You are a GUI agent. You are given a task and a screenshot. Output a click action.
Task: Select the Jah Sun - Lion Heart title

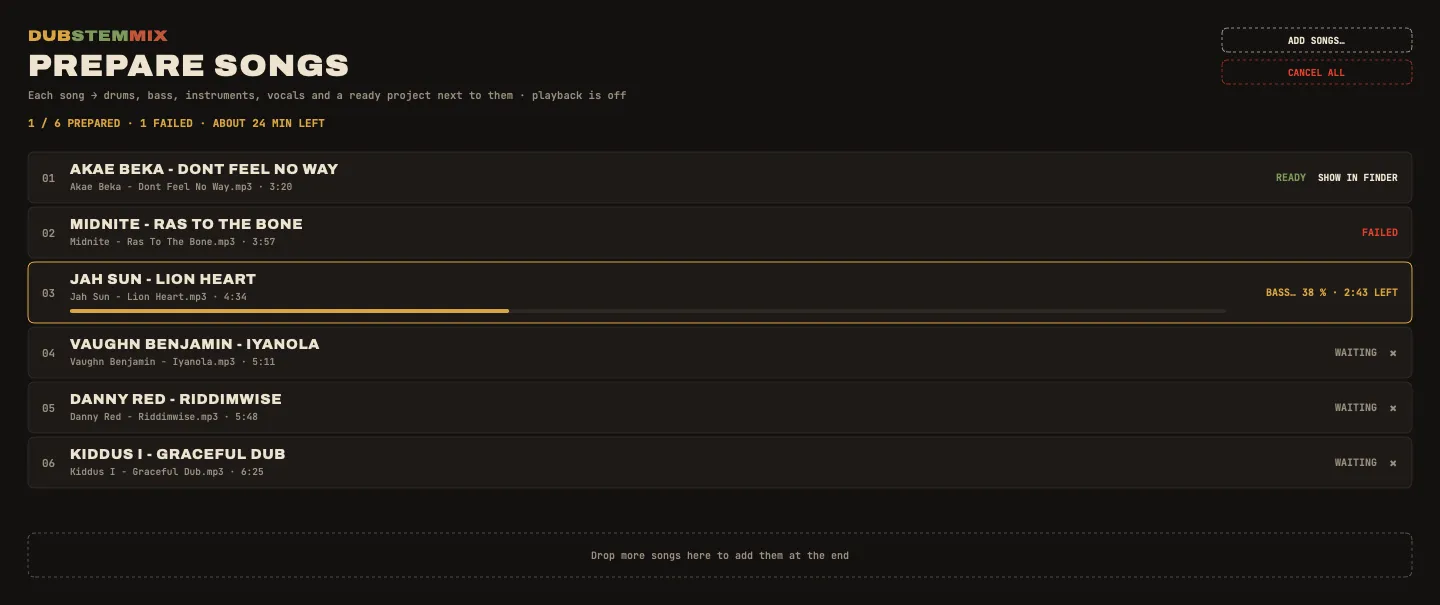click(x=163, y=279)
